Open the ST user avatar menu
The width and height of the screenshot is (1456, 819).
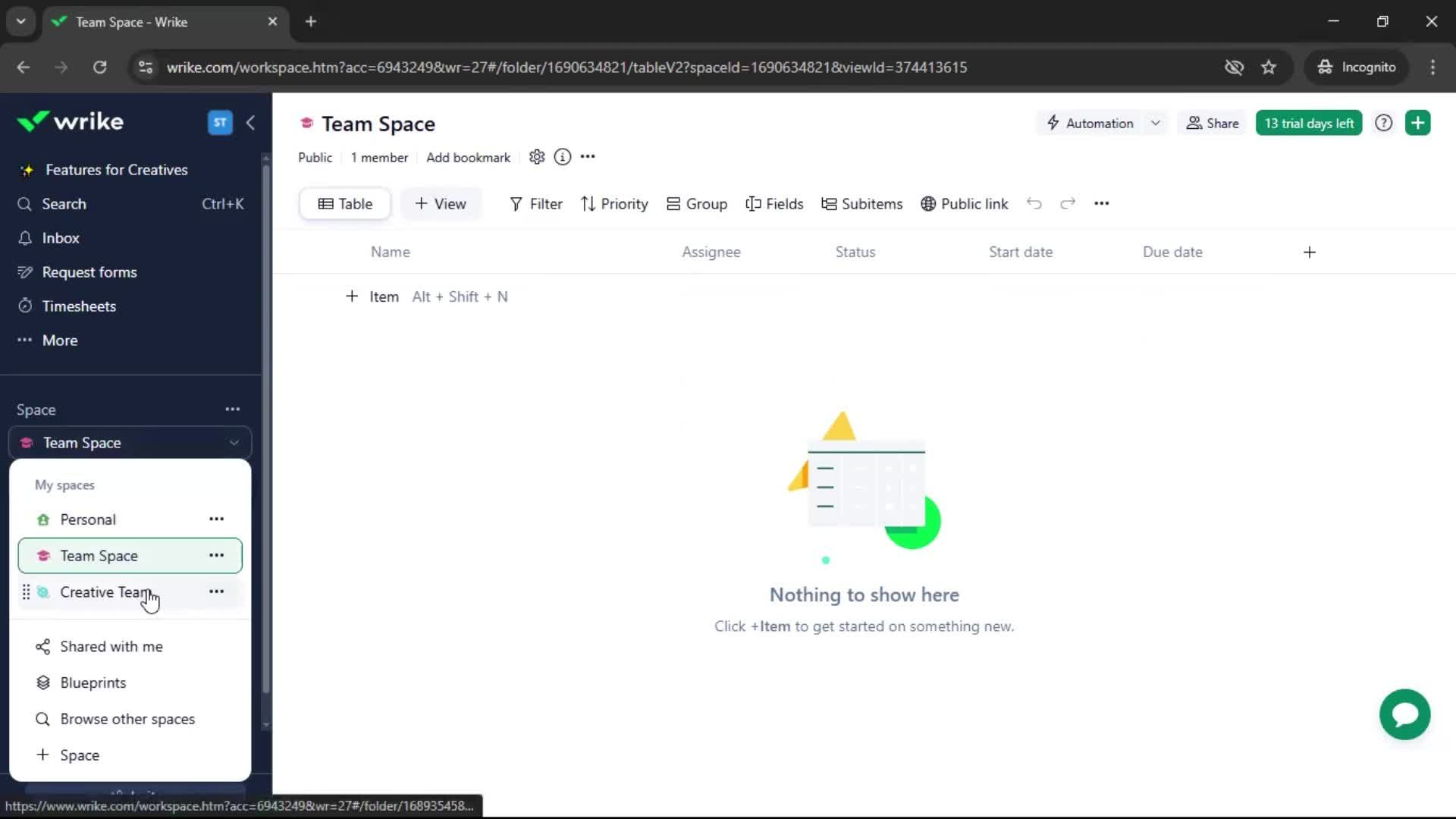point(220,122)
